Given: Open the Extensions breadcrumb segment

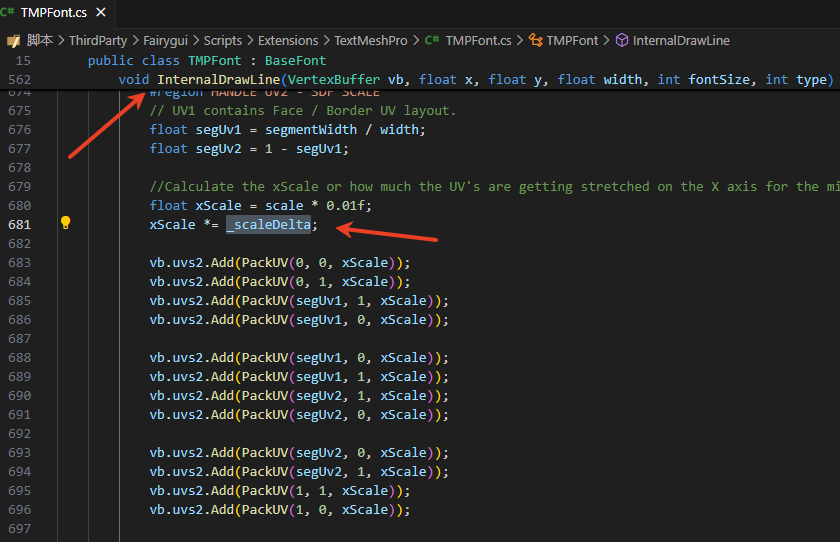Looking at the screenshot, I should click(288, 41).
